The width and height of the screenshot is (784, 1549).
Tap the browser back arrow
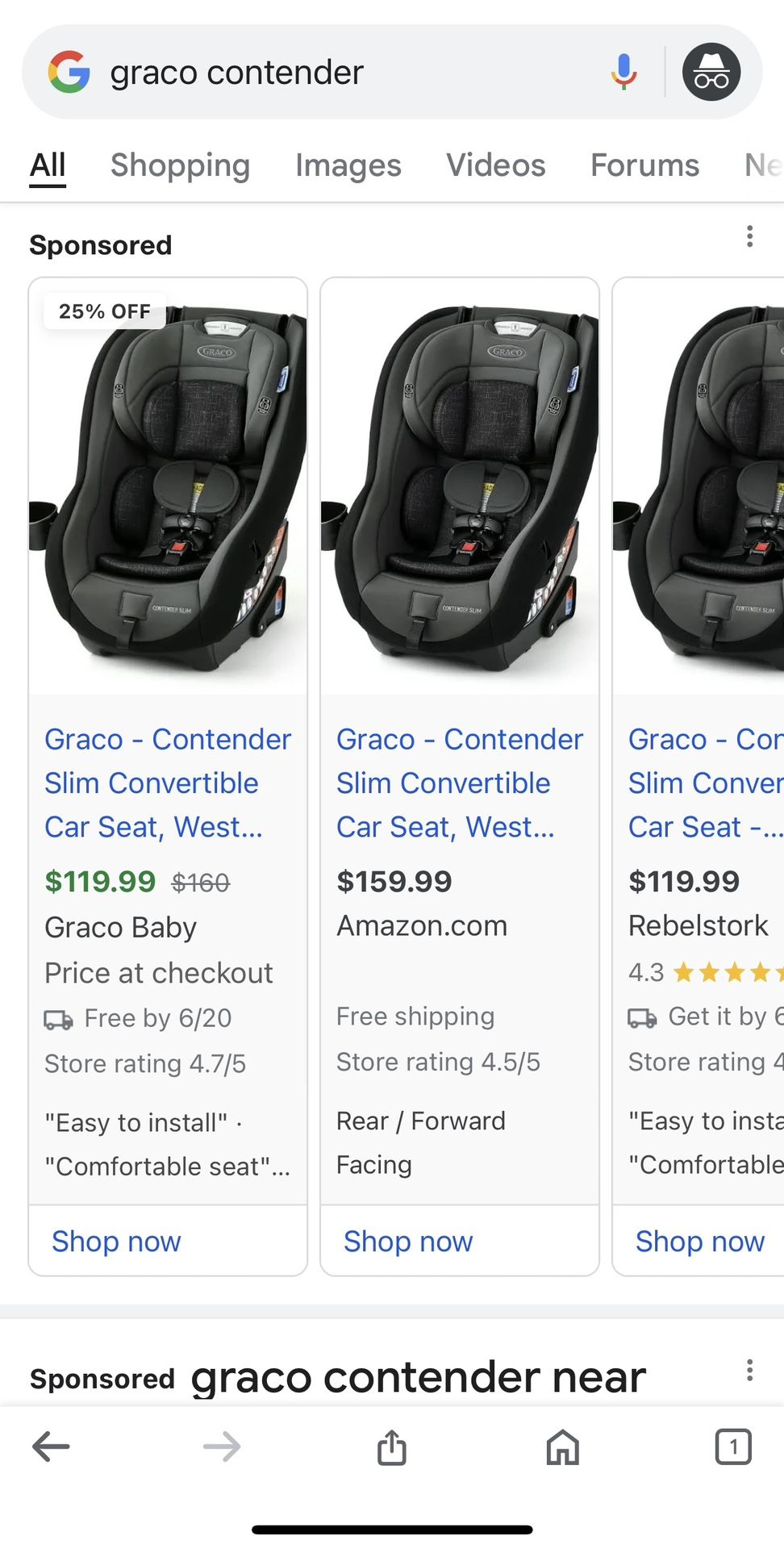(x=50, y=1447)
